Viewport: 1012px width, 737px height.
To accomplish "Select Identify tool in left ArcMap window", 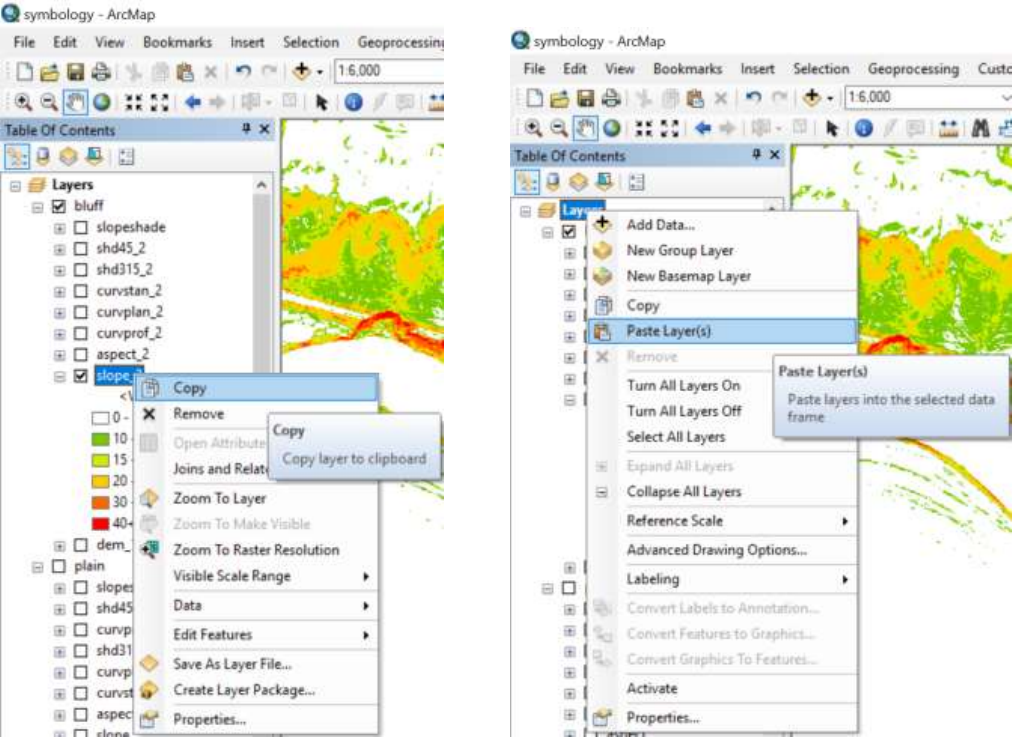I will point(353,102).
